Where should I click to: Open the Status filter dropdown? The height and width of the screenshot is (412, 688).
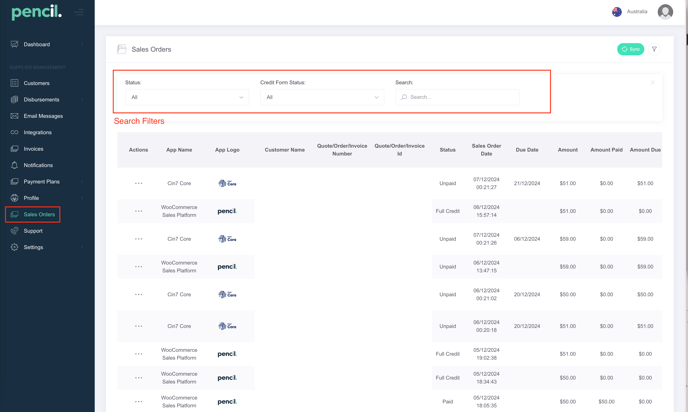(186, 97)
